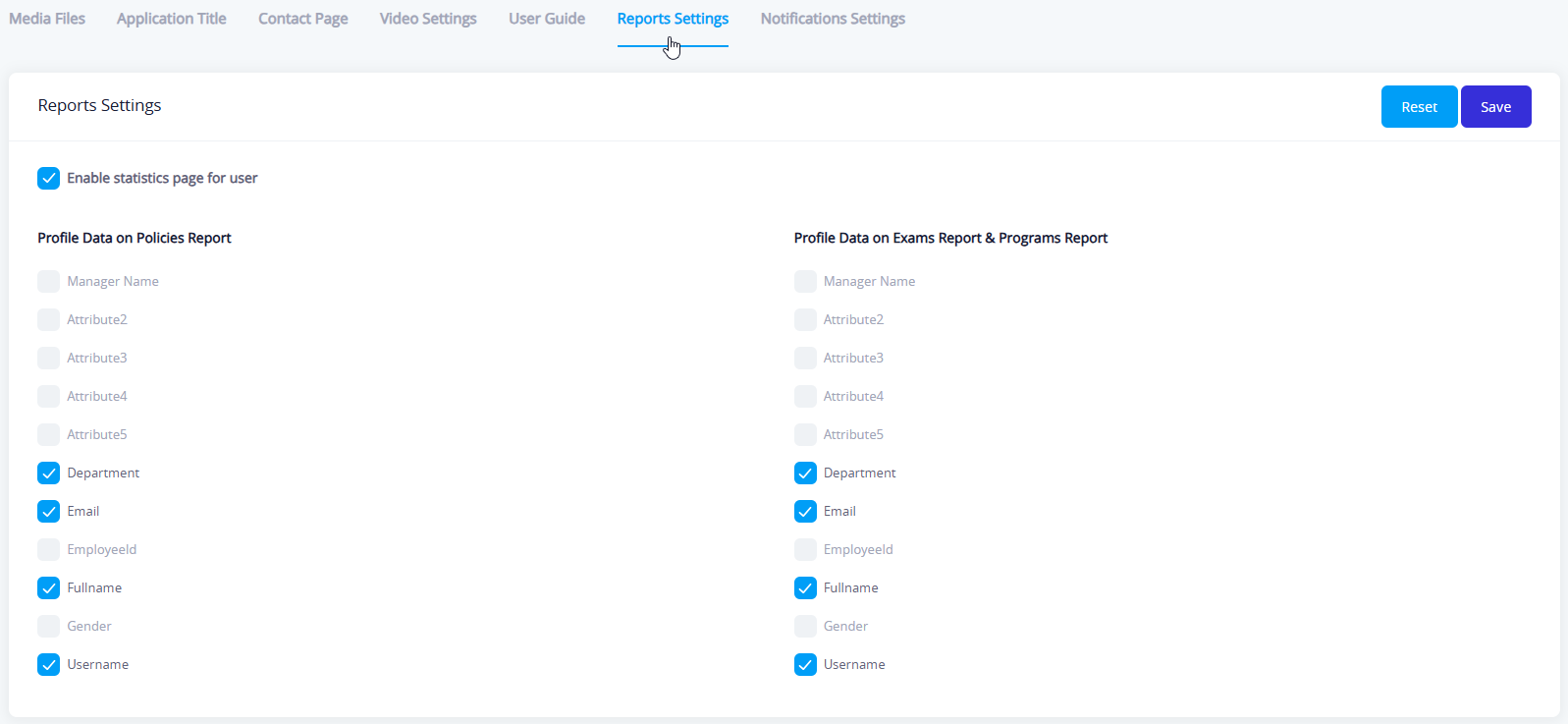Open the Media Files tab
This screenshot has width=1568, height=724.
pyautogui.click(x=47, y=19)
